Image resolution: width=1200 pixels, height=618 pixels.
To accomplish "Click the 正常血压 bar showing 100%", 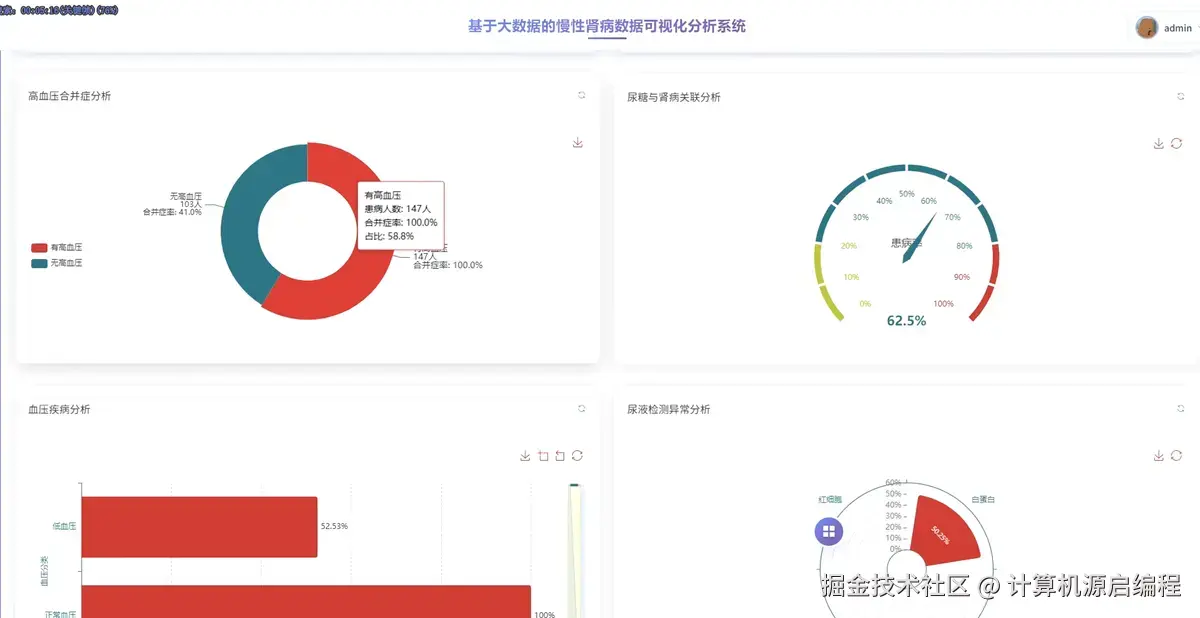I will click(x=306, y=602).
